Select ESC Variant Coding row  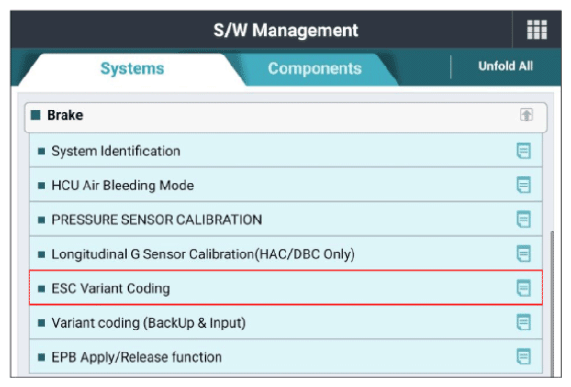286,288
